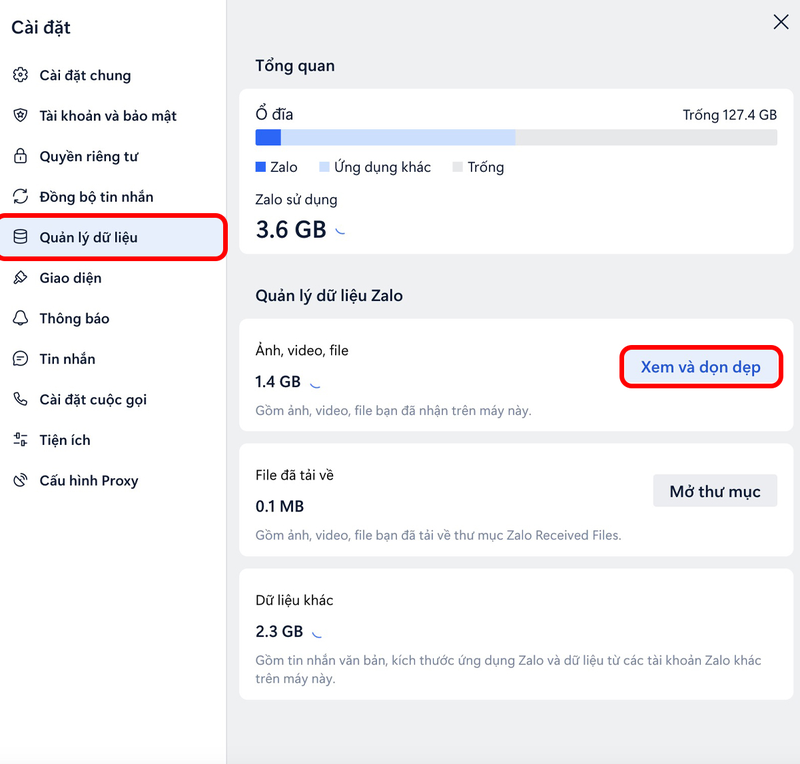Go to Quyền riêng tư settings
Image resolution: width=800 pixels, height=764 pixels.
[112, 156]
